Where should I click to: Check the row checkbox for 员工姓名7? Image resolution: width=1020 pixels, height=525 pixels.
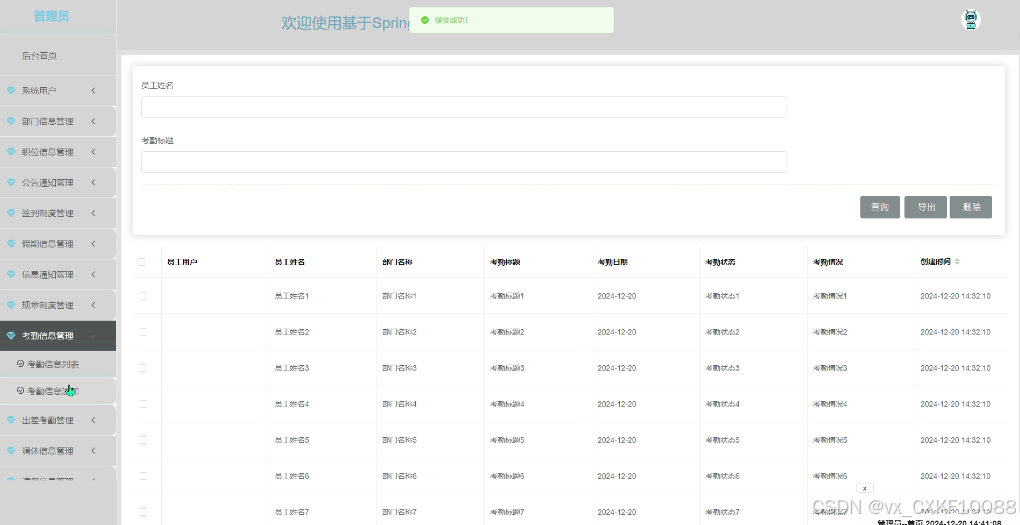(x=143, y=512)
